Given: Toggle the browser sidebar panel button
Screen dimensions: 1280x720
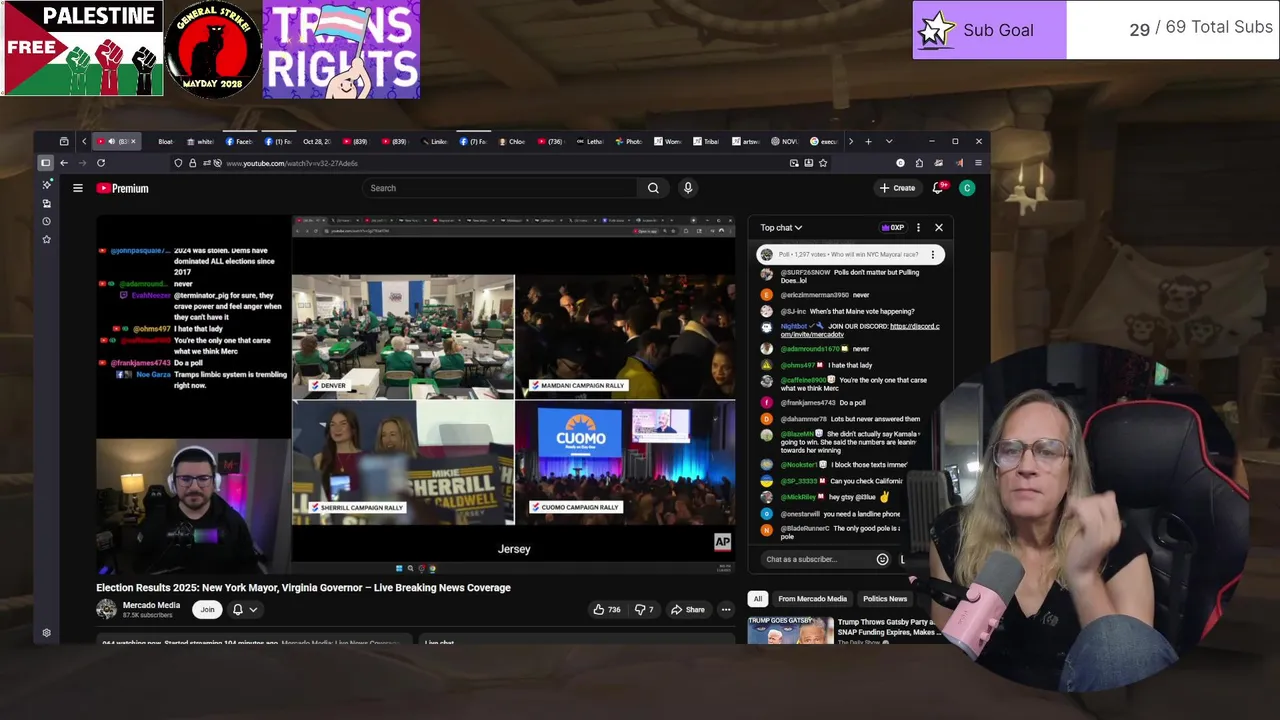Looking at the screenshot, I should coord(45,163).
